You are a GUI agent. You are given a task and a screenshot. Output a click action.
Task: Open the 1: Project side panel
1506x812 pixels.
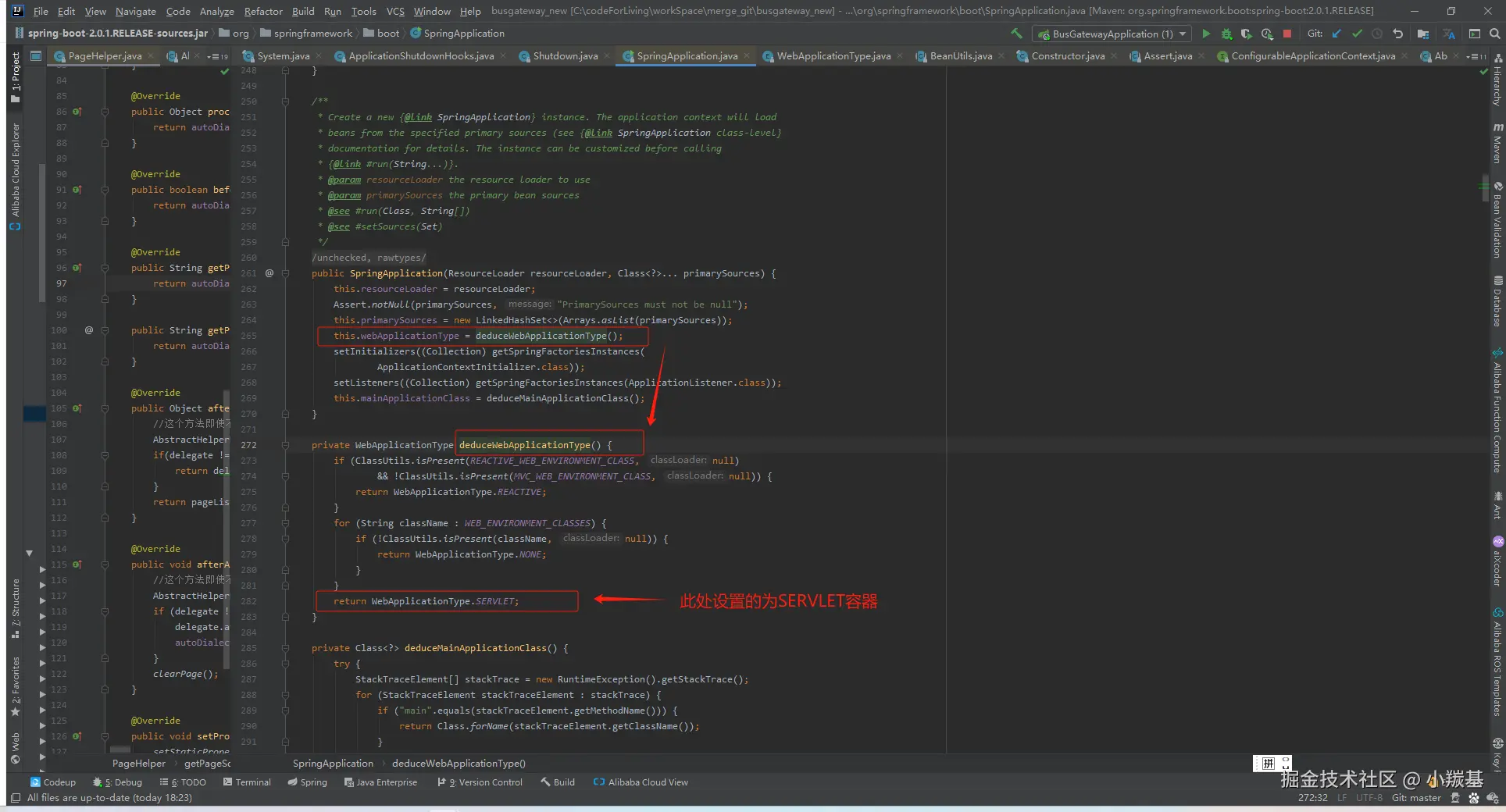pyautogui.click(x=16, y=77)
